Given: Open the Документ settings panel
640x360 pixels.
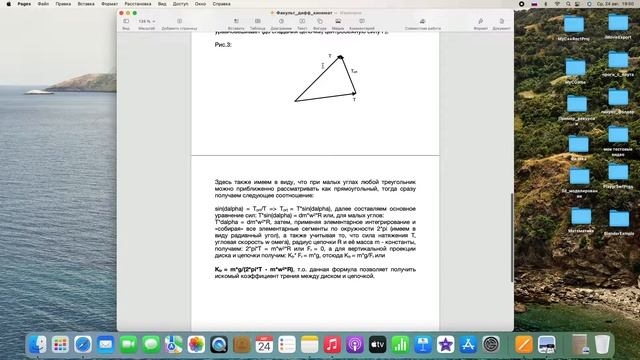Looking at the screenshot, I should [501, 21].
